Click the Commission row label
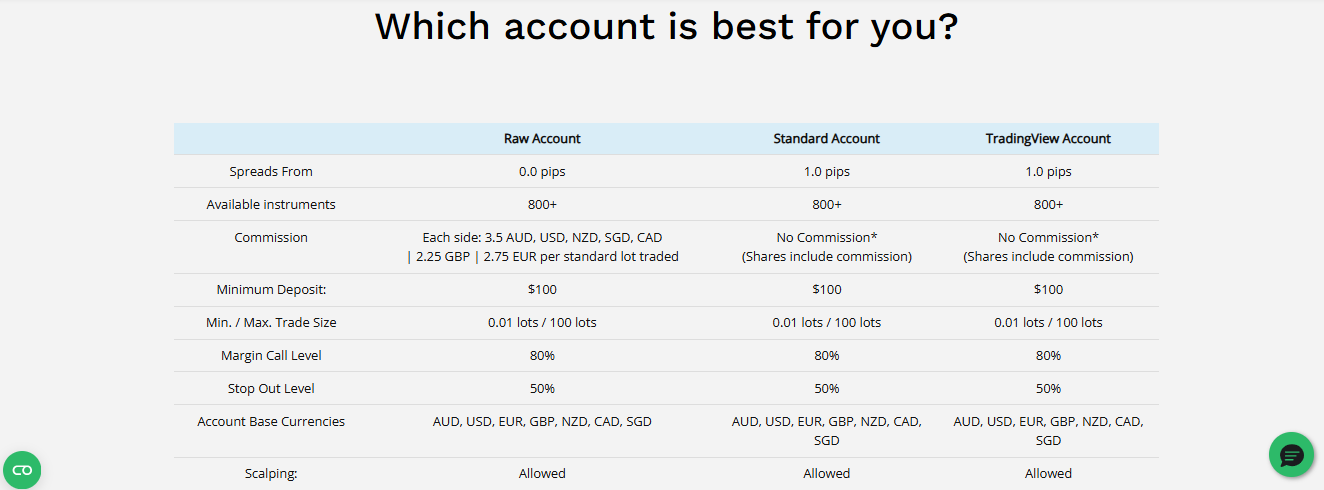 click(x=271, y=238)
